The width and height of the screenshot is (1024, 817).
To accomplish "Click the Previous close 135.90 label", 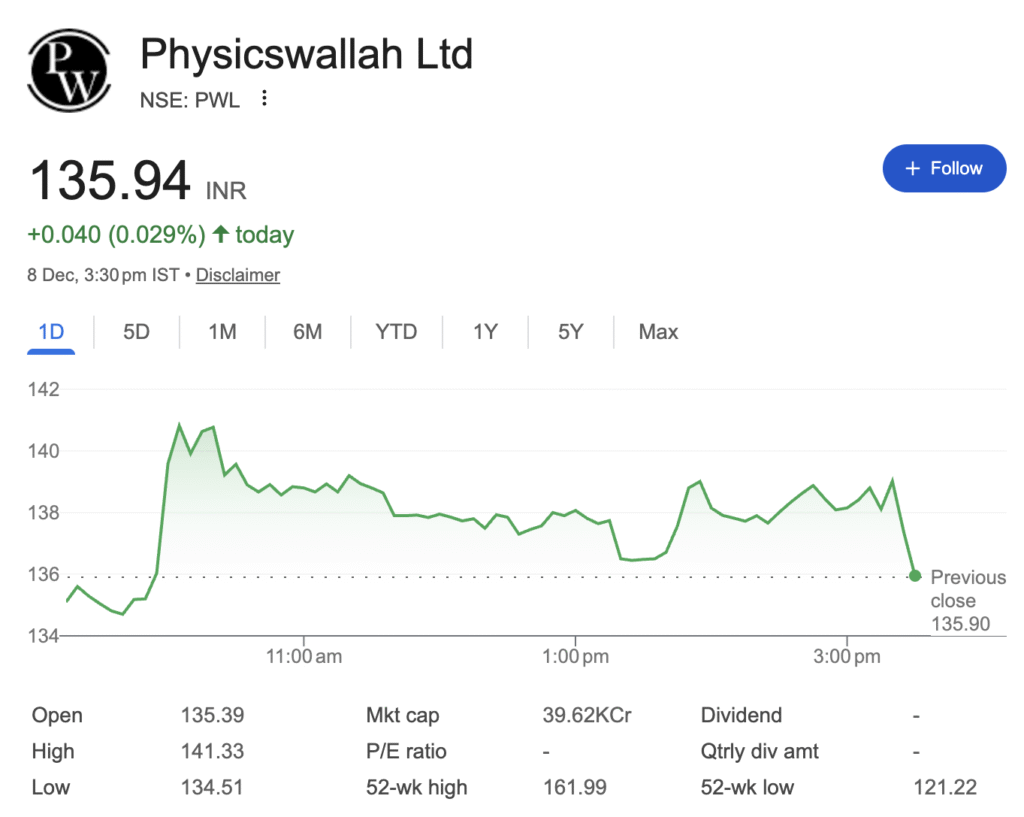I will click(967, 600).
